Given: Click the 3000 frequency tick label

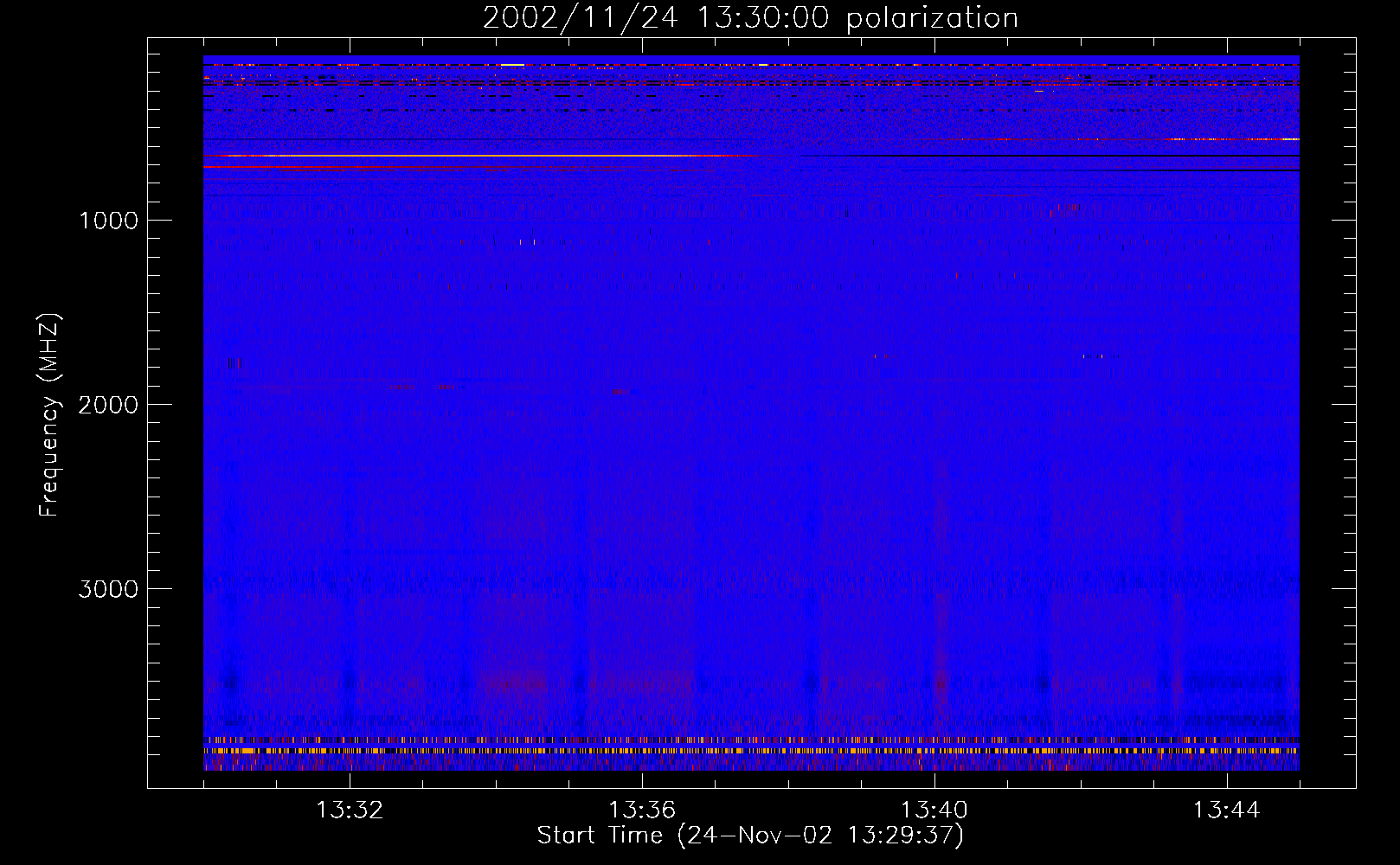Looking at the screenshot, I should (108, 589).
